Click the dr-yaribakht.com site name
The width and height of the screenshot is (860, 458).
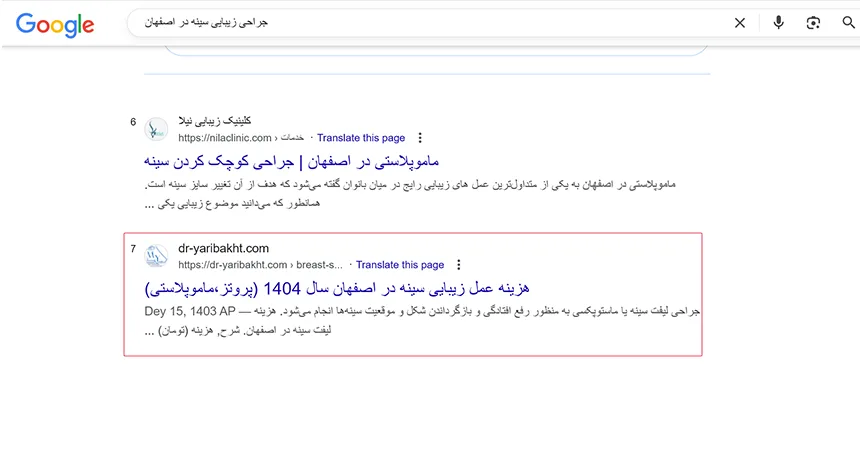coord(224,248)
